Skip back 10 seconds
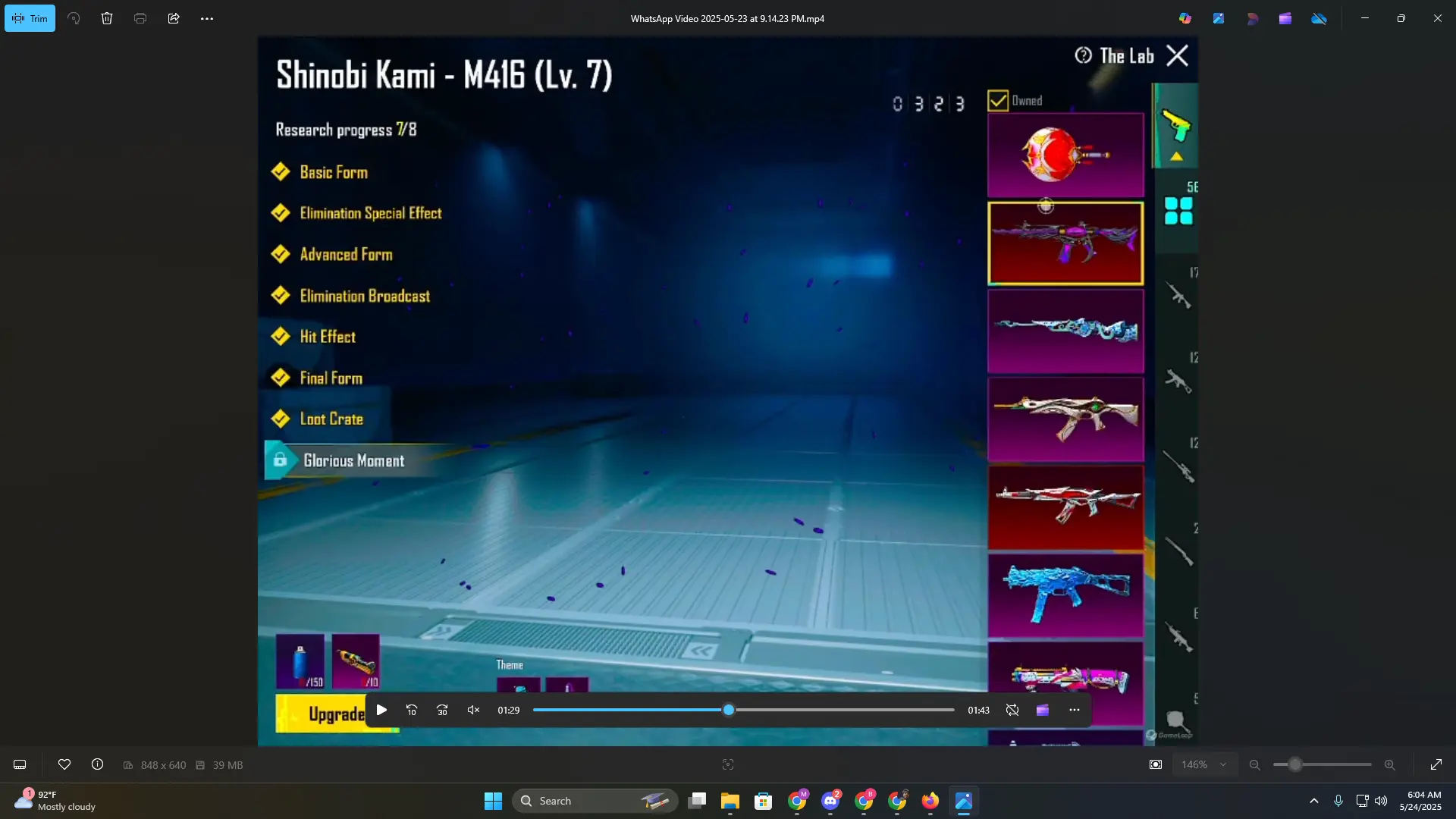Viewport: 1456px width, 819px height. [412, 710]
